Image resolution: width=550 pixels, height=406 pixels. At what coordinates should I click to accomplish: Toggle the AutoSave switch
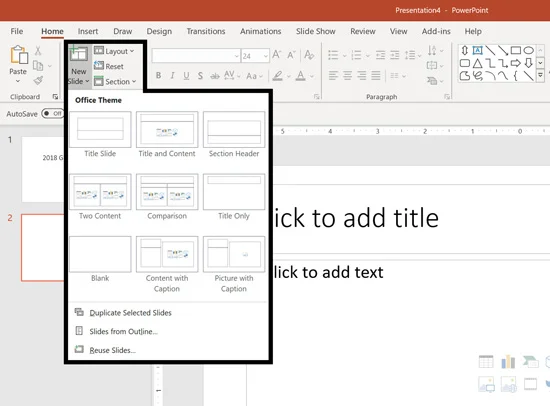(x=52, y=113)
